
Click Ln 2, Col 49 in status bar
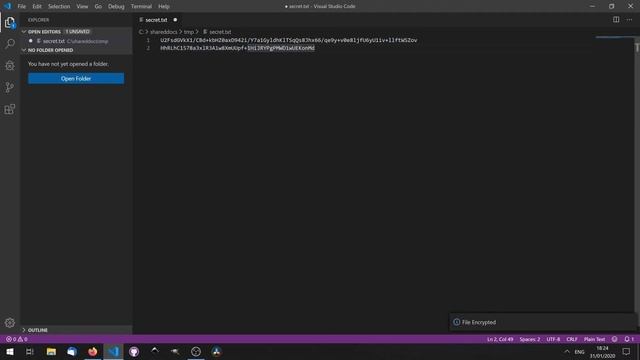pyautogui.click(x=500, y=339)
